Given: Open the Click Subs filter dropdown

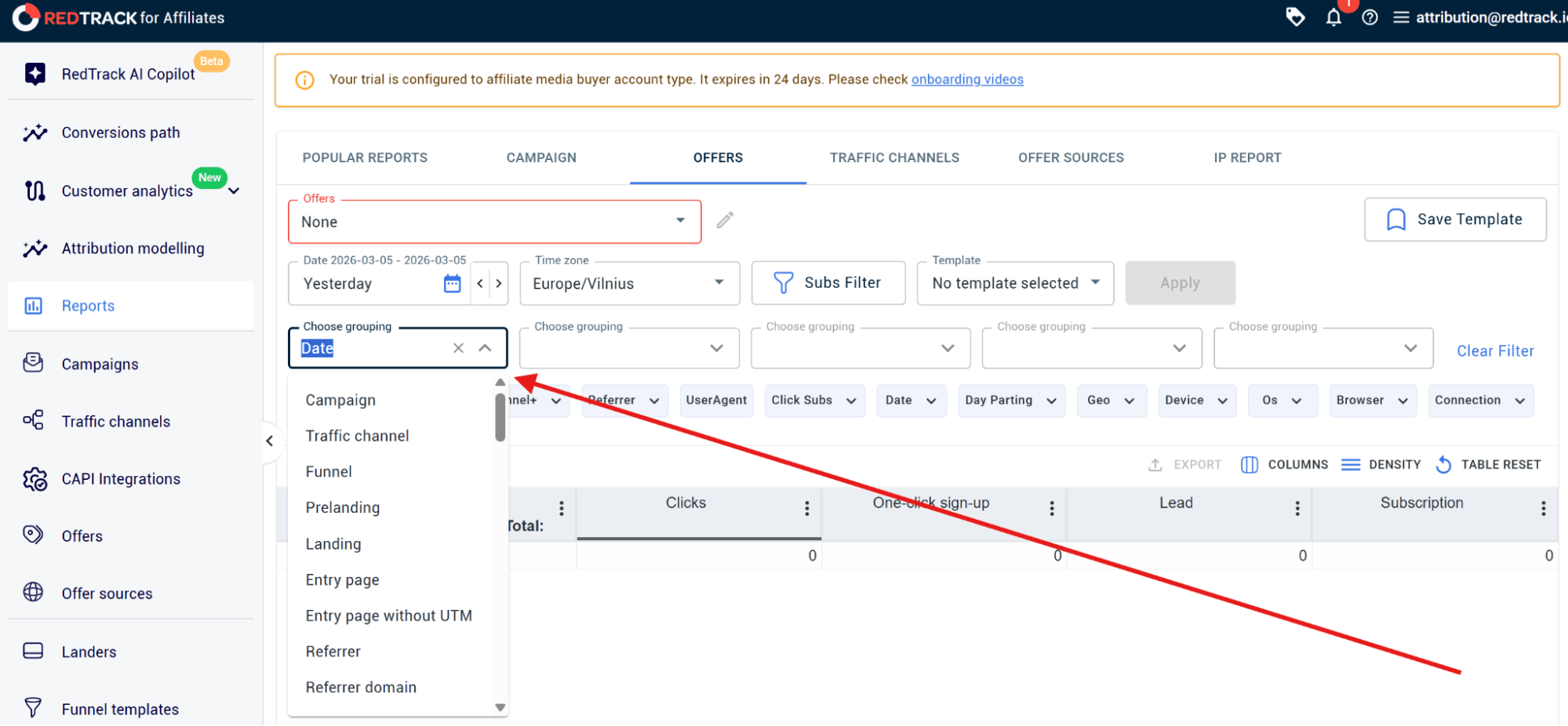Looking at the screenshot, I should (x=814, y=401).
